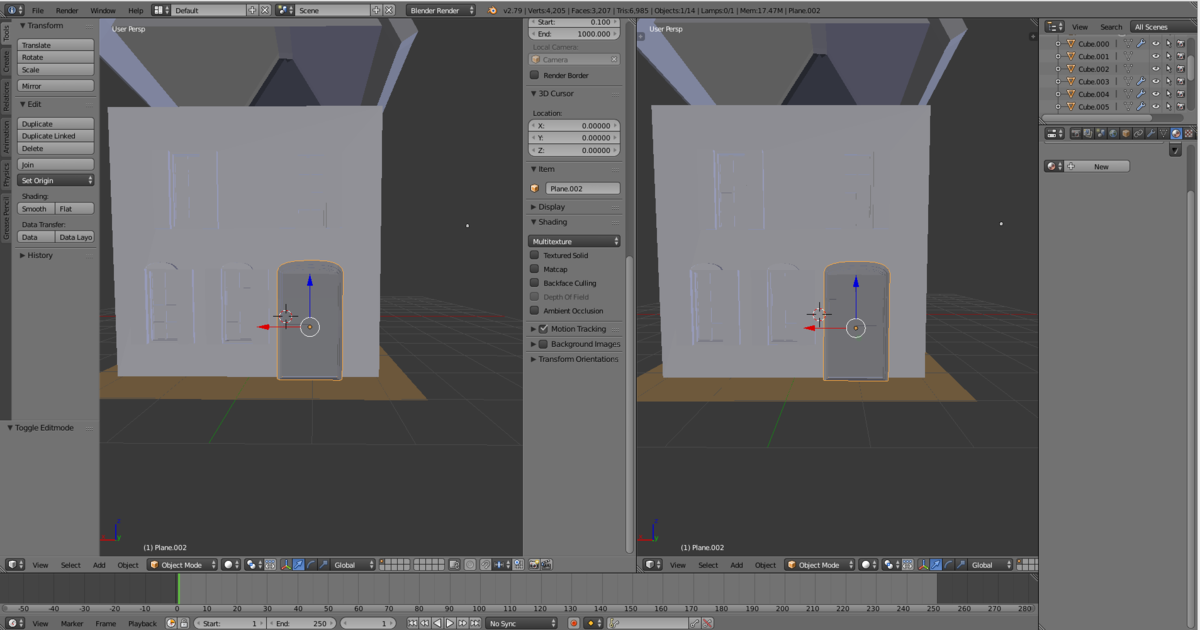1200x630 pixels.
Task: Click OpenGL render image camera icon in left viewport
Action: [x=534, y=565]
